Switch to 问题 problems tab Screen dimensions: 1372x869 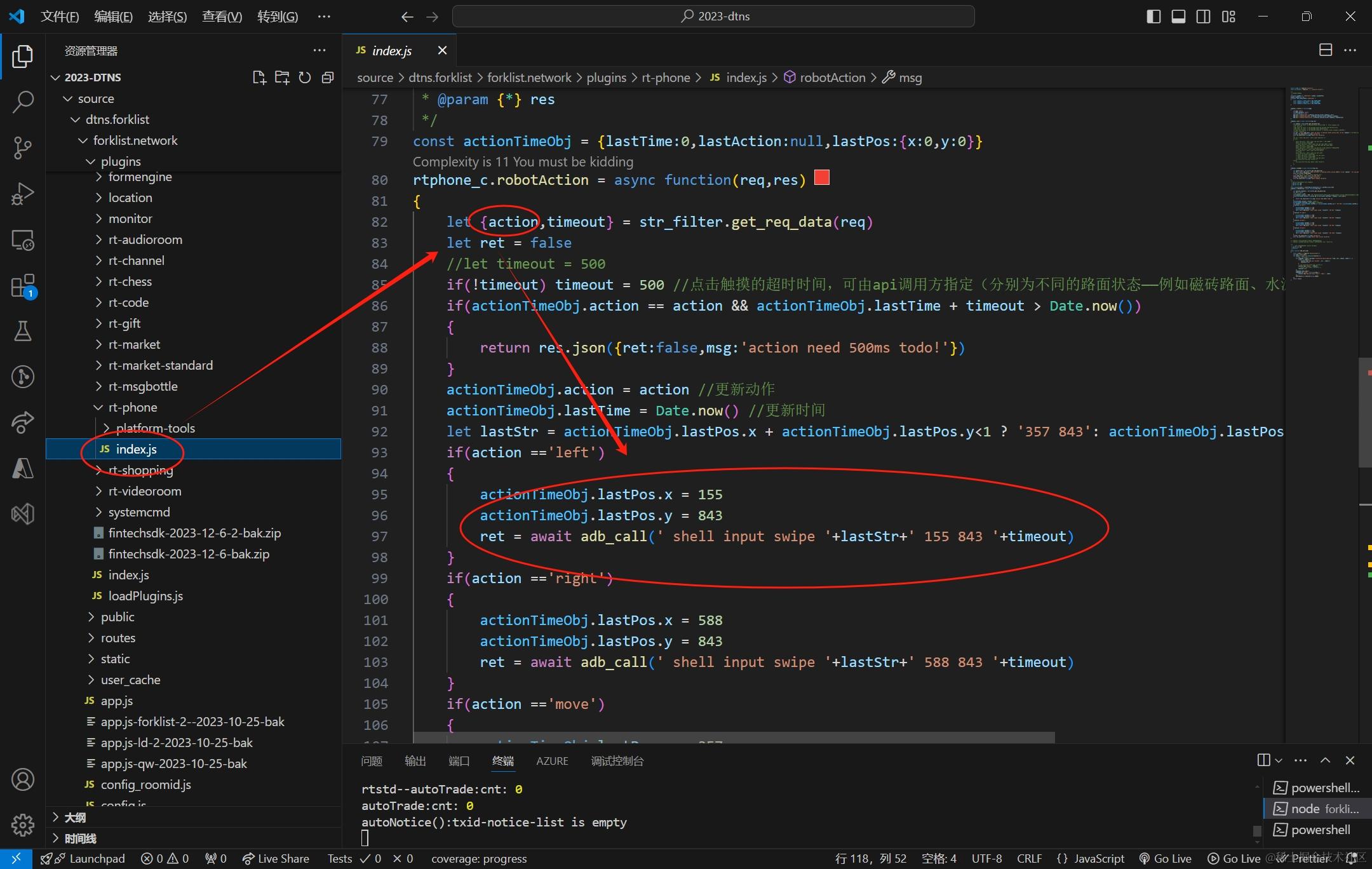[x=372, y=761]
